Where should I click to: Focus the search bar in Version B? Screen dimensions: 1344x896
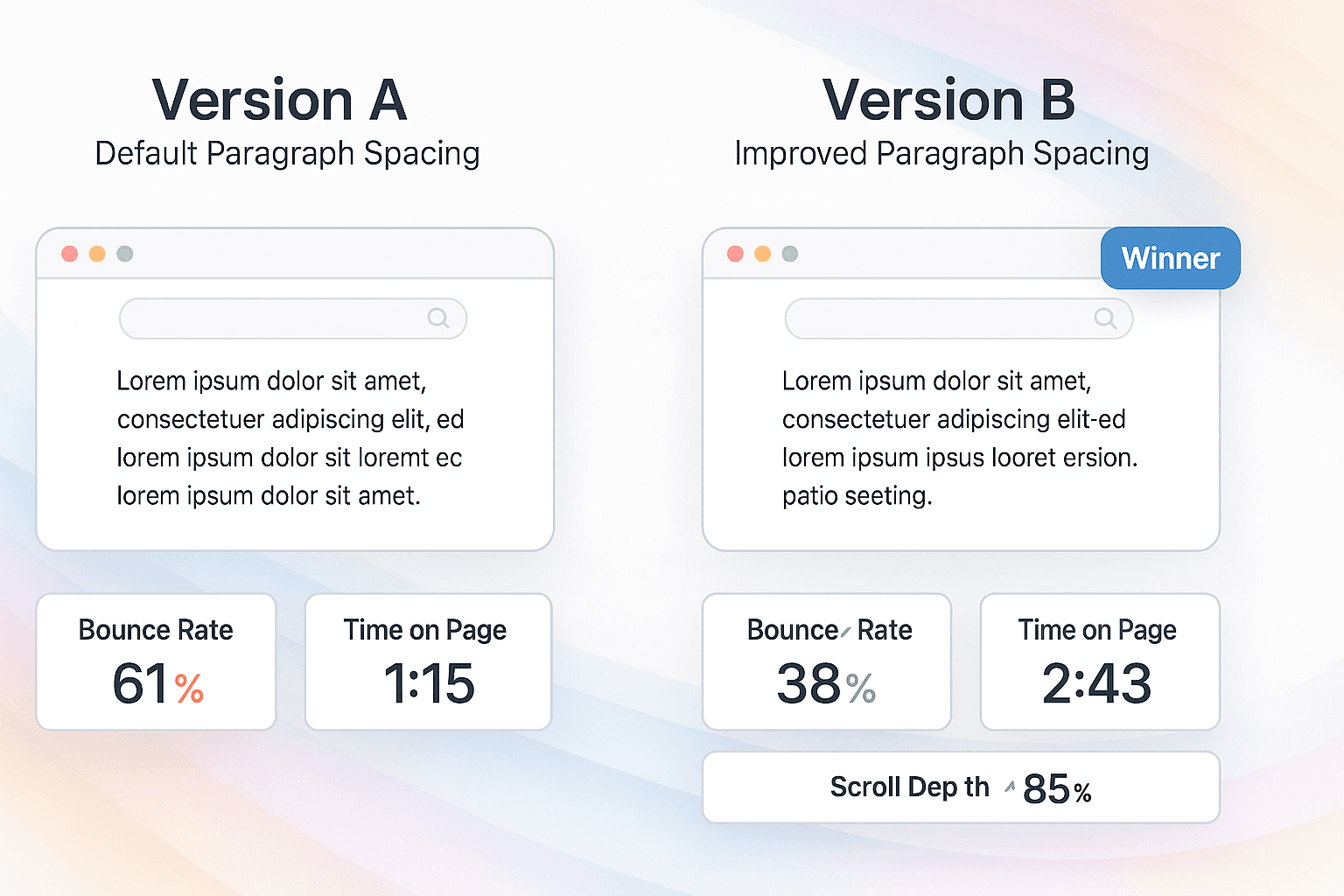point(959,318)
